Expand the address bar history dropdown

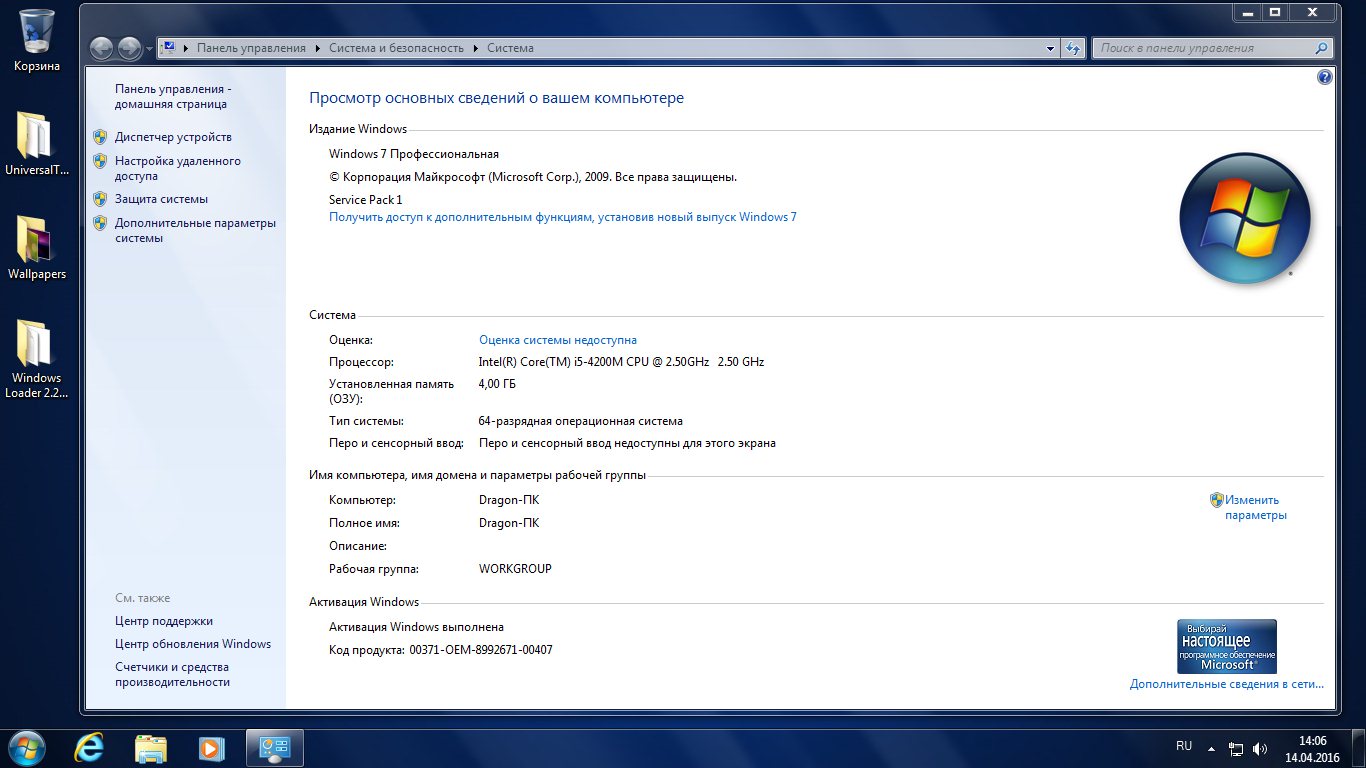click(x=1050, y=48)
